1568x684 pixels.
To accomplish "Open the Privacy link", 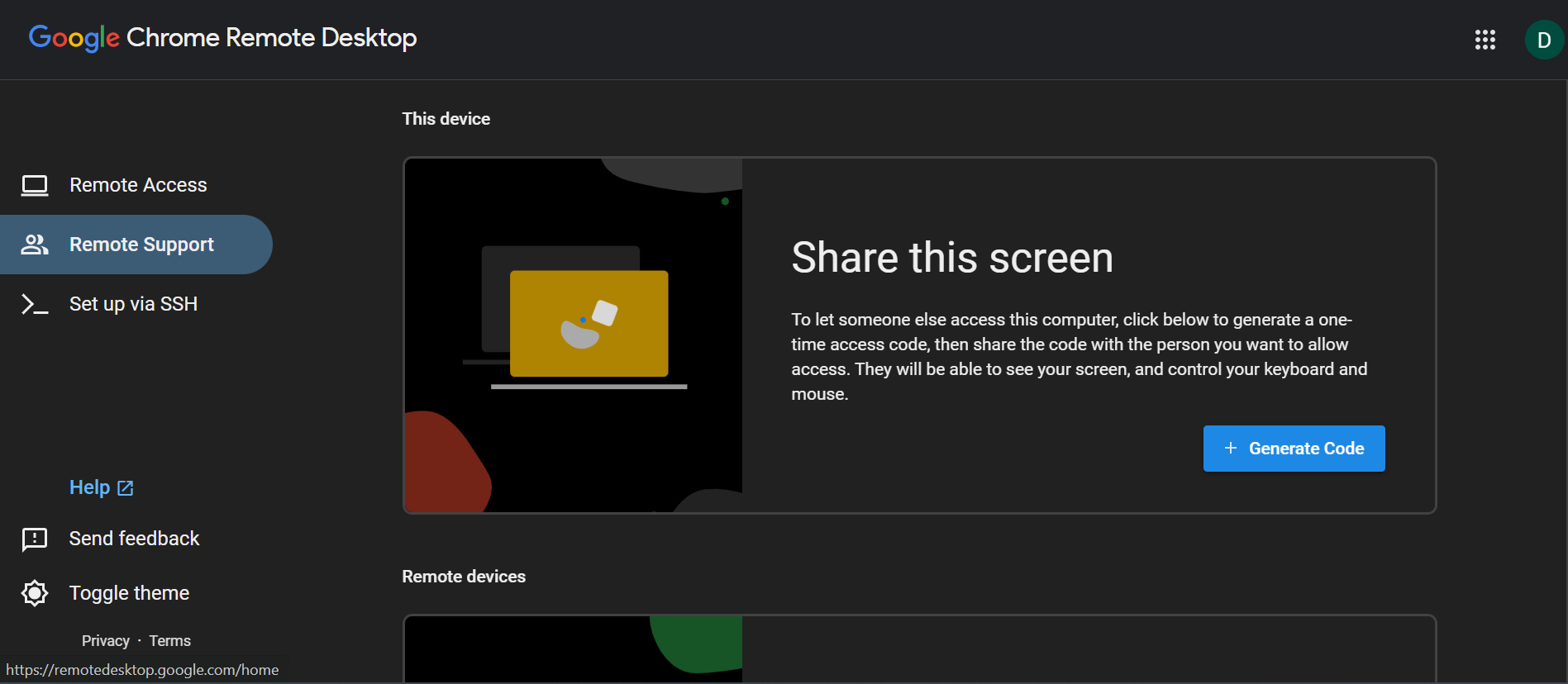I will [106, 641].
